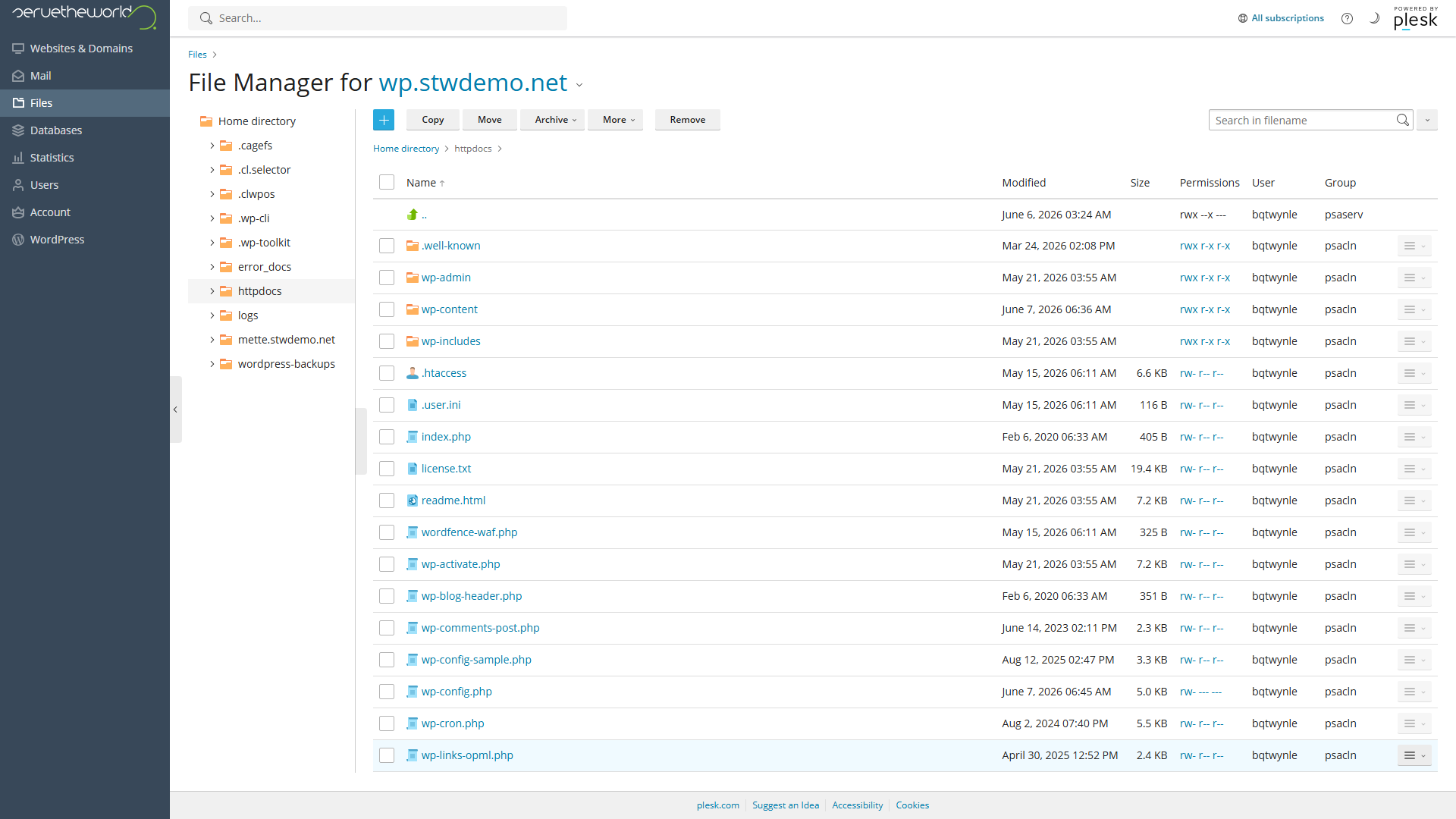Open the wp-config-sample.php file link
The image size is (1456, 819).
(x=476, y=660)
